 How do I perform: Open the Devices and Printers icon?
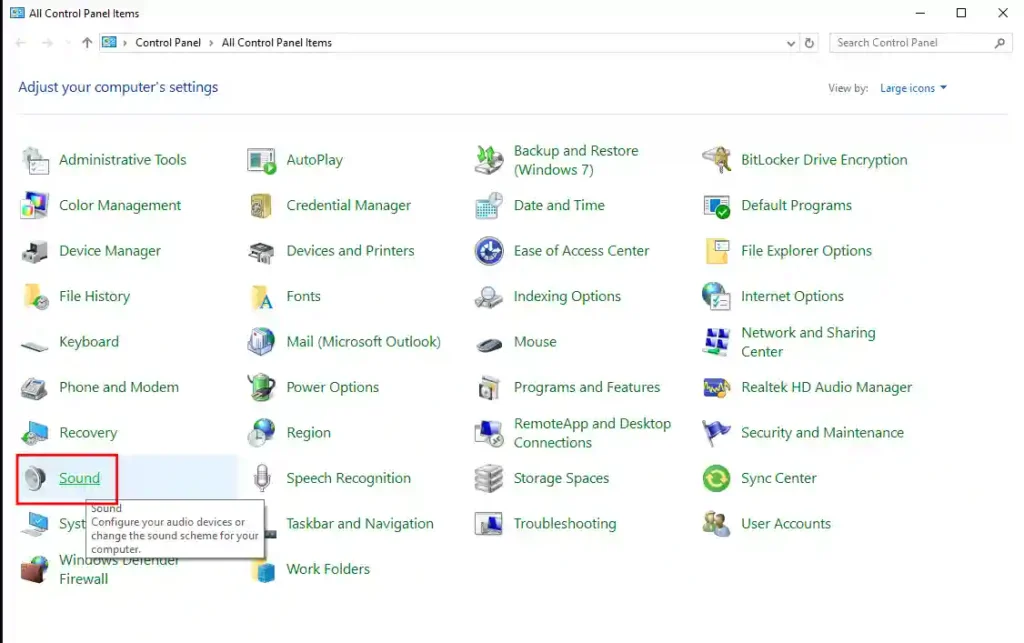261,252
